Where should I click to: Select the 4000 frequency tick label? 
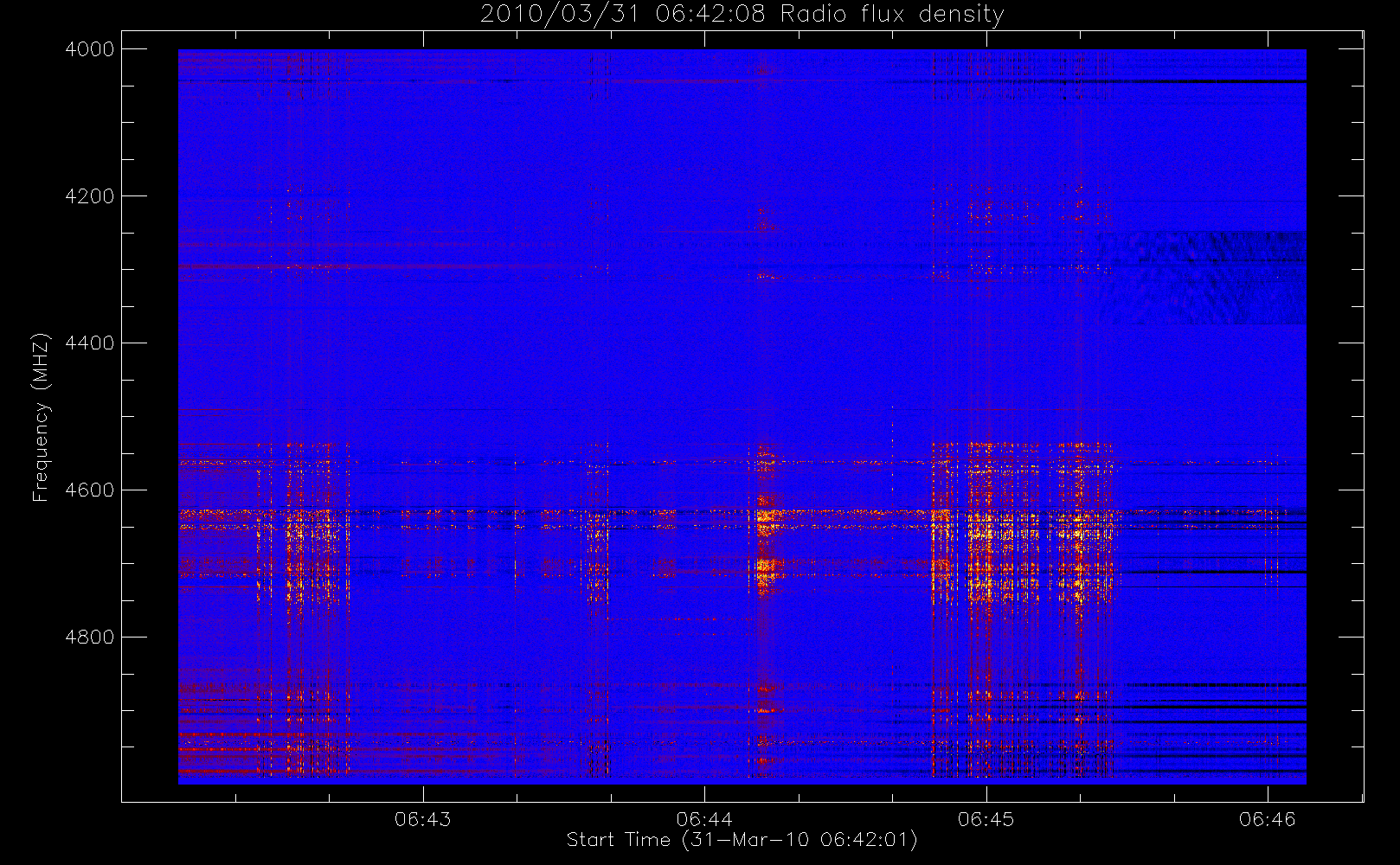(x=90, y=49)
